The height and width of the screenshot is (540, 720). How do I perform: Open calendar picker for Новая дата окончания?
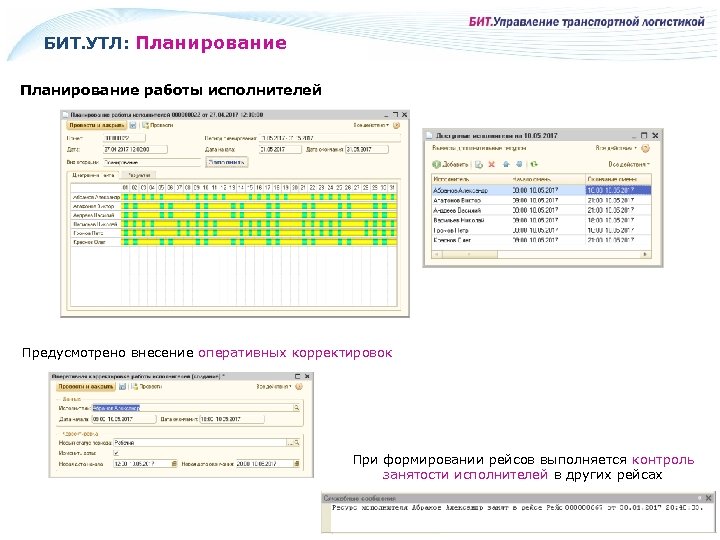297,464
